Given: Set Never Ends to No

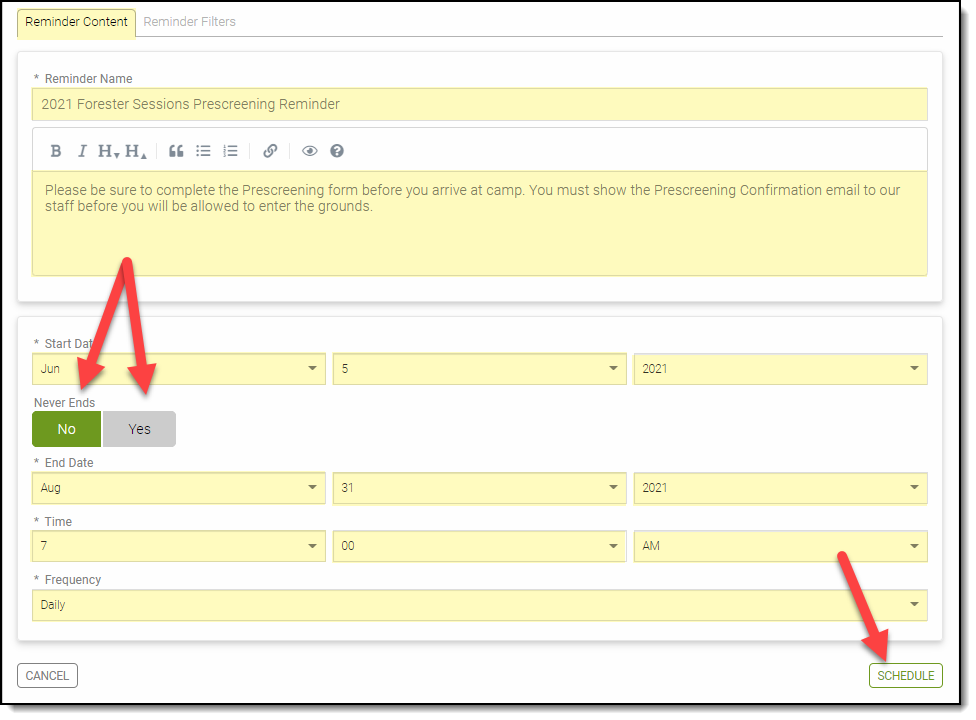Looking at the screenshot, I should (x=67, y=429).
